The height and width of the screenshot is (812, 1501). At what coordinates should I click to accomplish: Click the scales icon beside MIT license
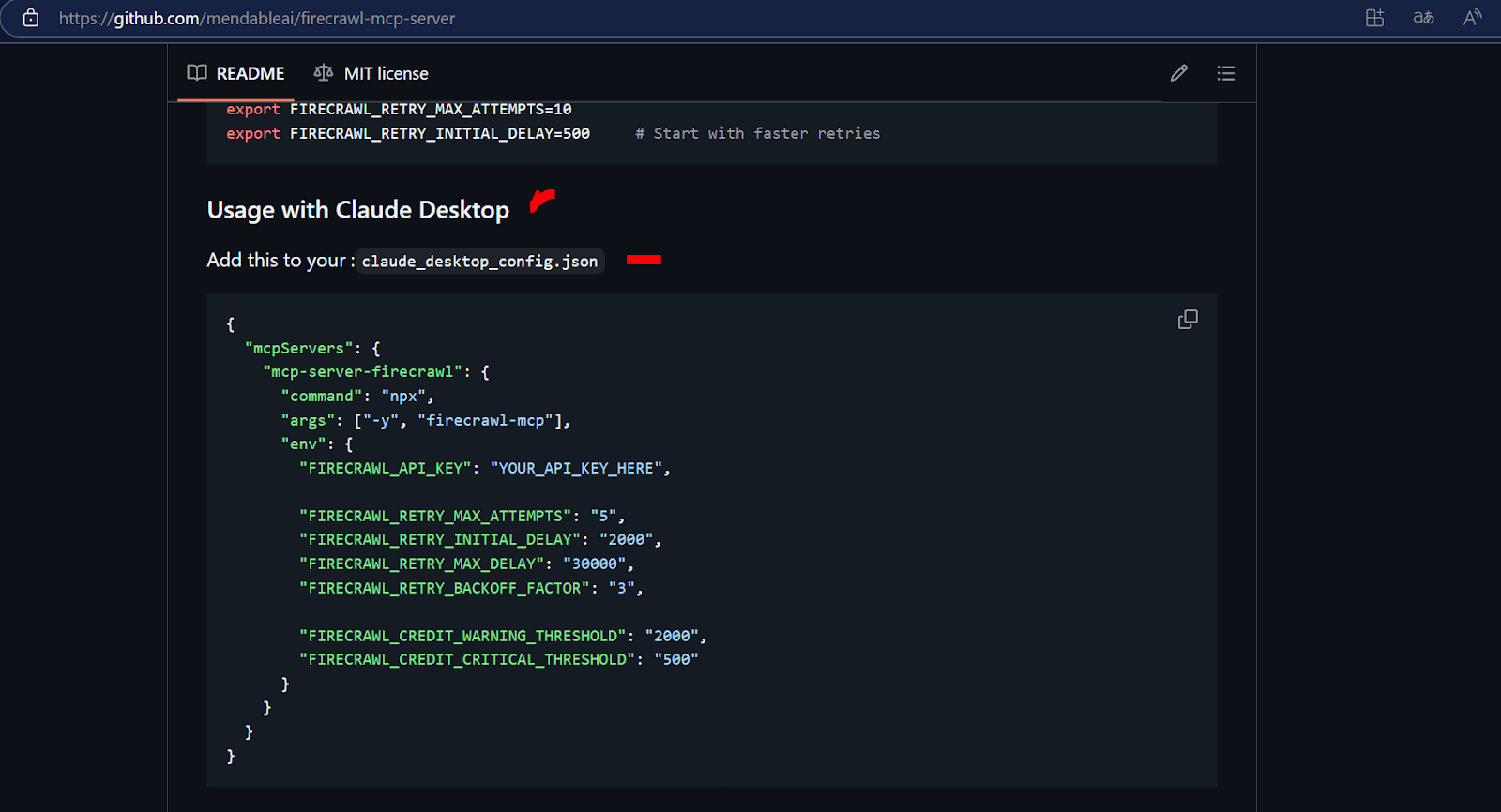(324, 73)
